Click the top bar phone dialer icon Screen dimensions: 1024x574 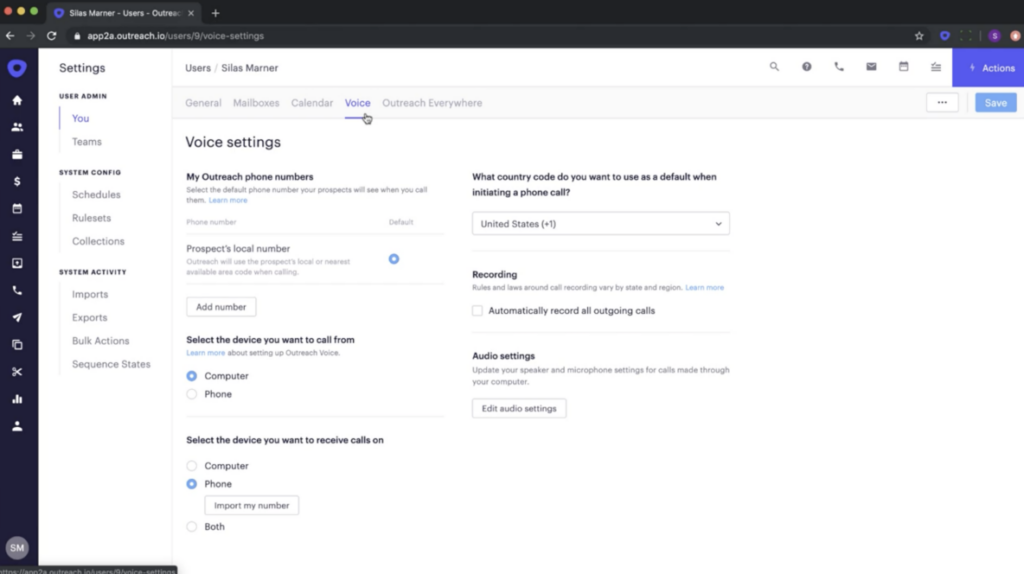pyautogui.click(x=839, y=67)
